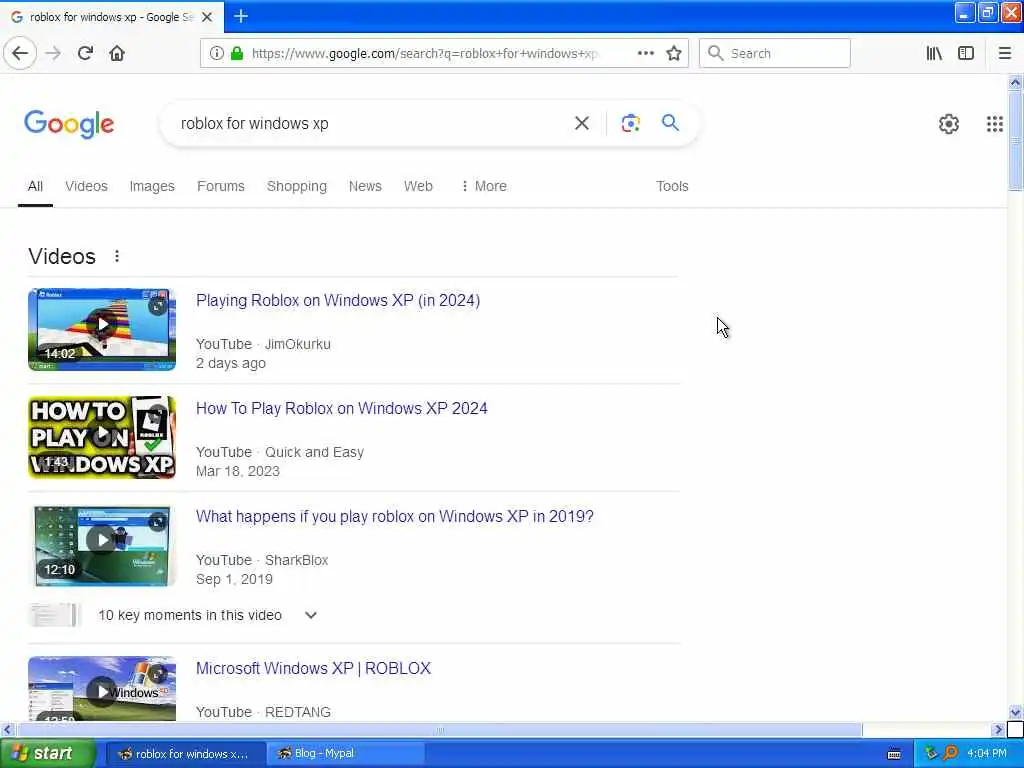This screenshot has width=1024, height=768.
Task: Click the Google logo
Action: 69,124
